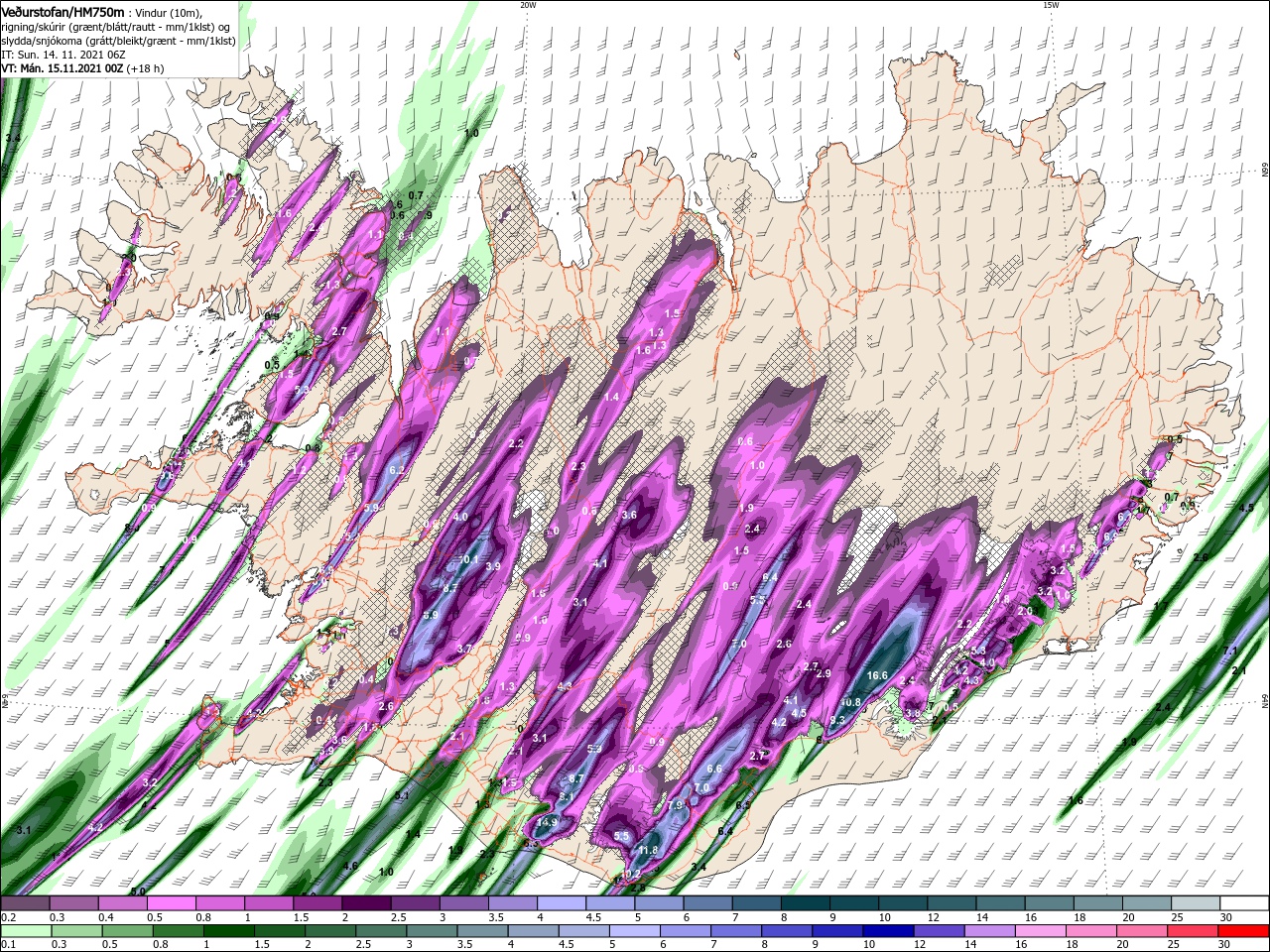Click purple legend swatch between 1.5 and 2
Image resolution: width=1270 pixels, height=952 pixels.
point(317,903)
